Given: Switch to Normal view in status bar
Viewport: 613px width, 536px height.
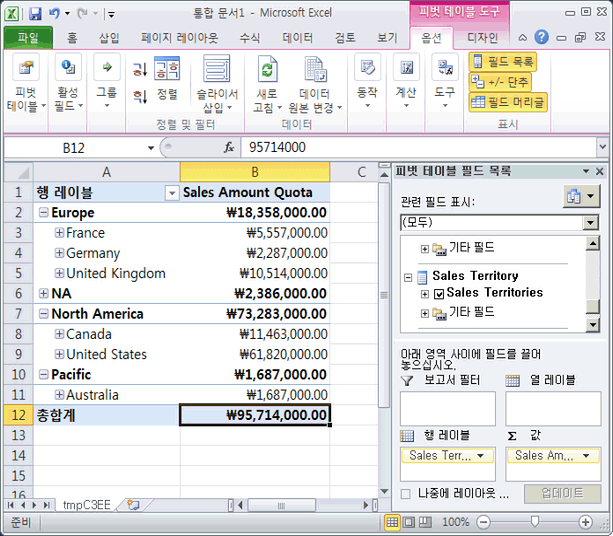Looking at the screenshot, I should pos(392,522).
